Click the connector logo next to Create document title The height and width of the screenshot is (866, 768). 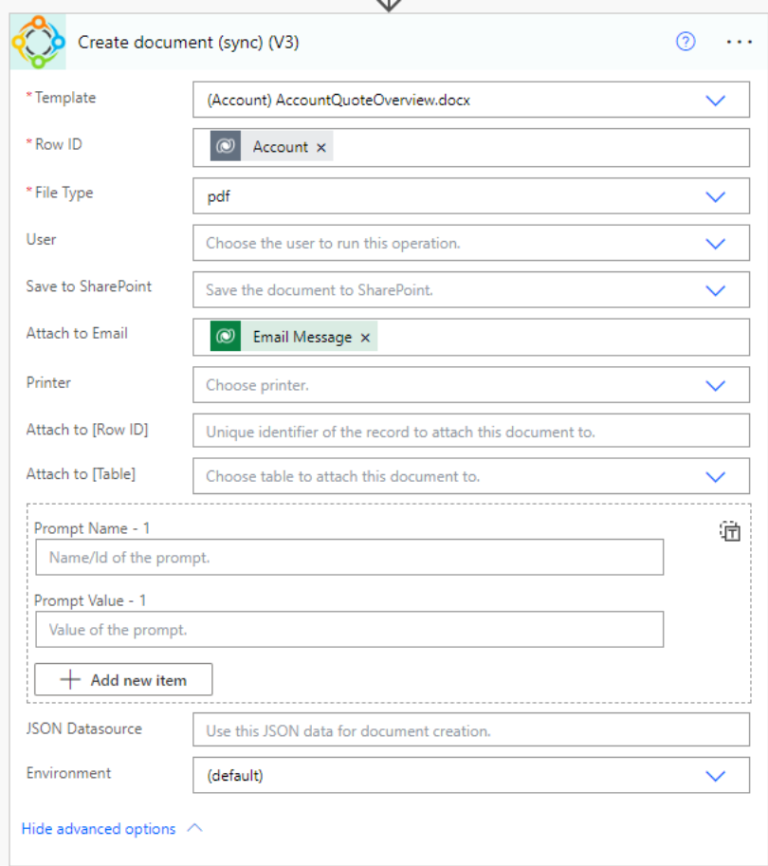click(38, 42)
